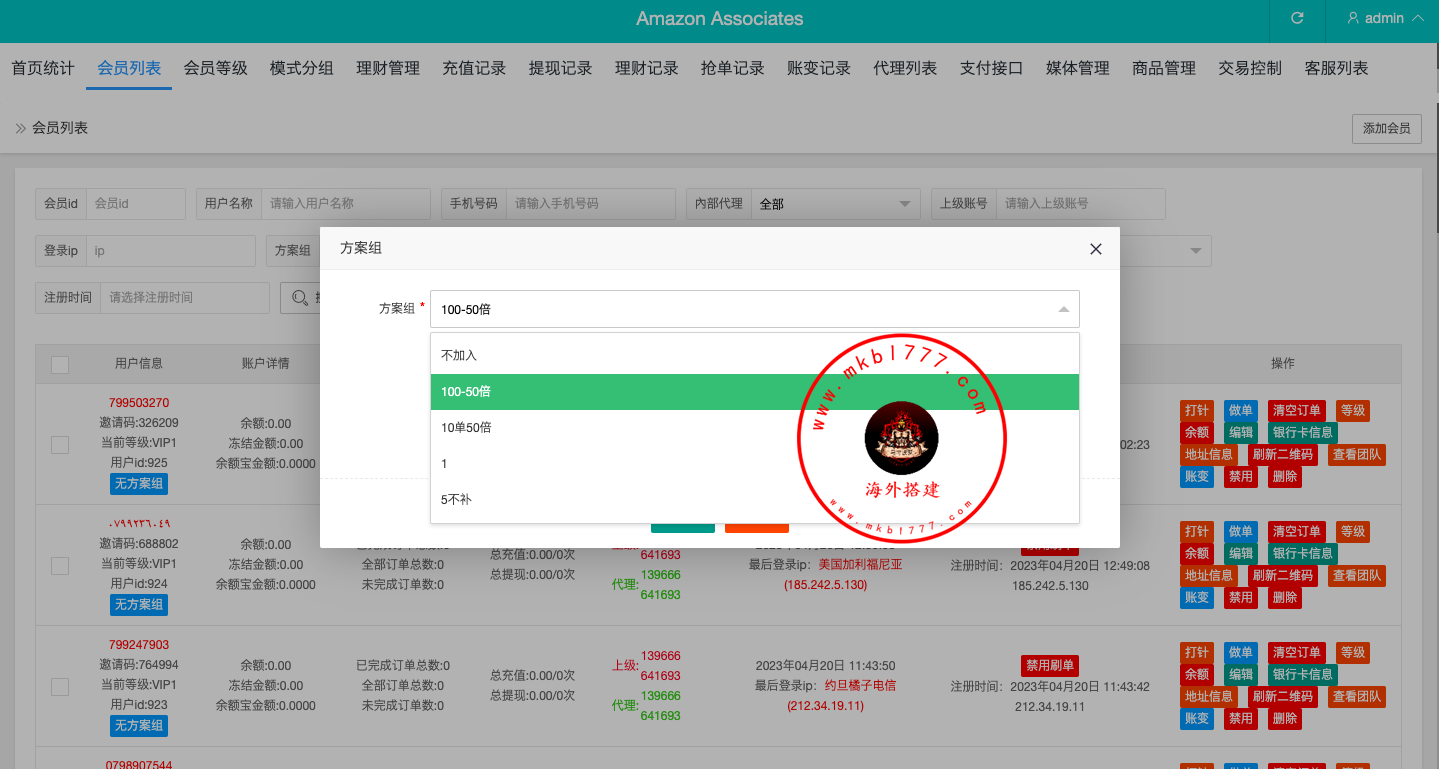Viewport: 1439px width, 769px height.
Task: Click the 用户名称 input field
Action: 345,203
